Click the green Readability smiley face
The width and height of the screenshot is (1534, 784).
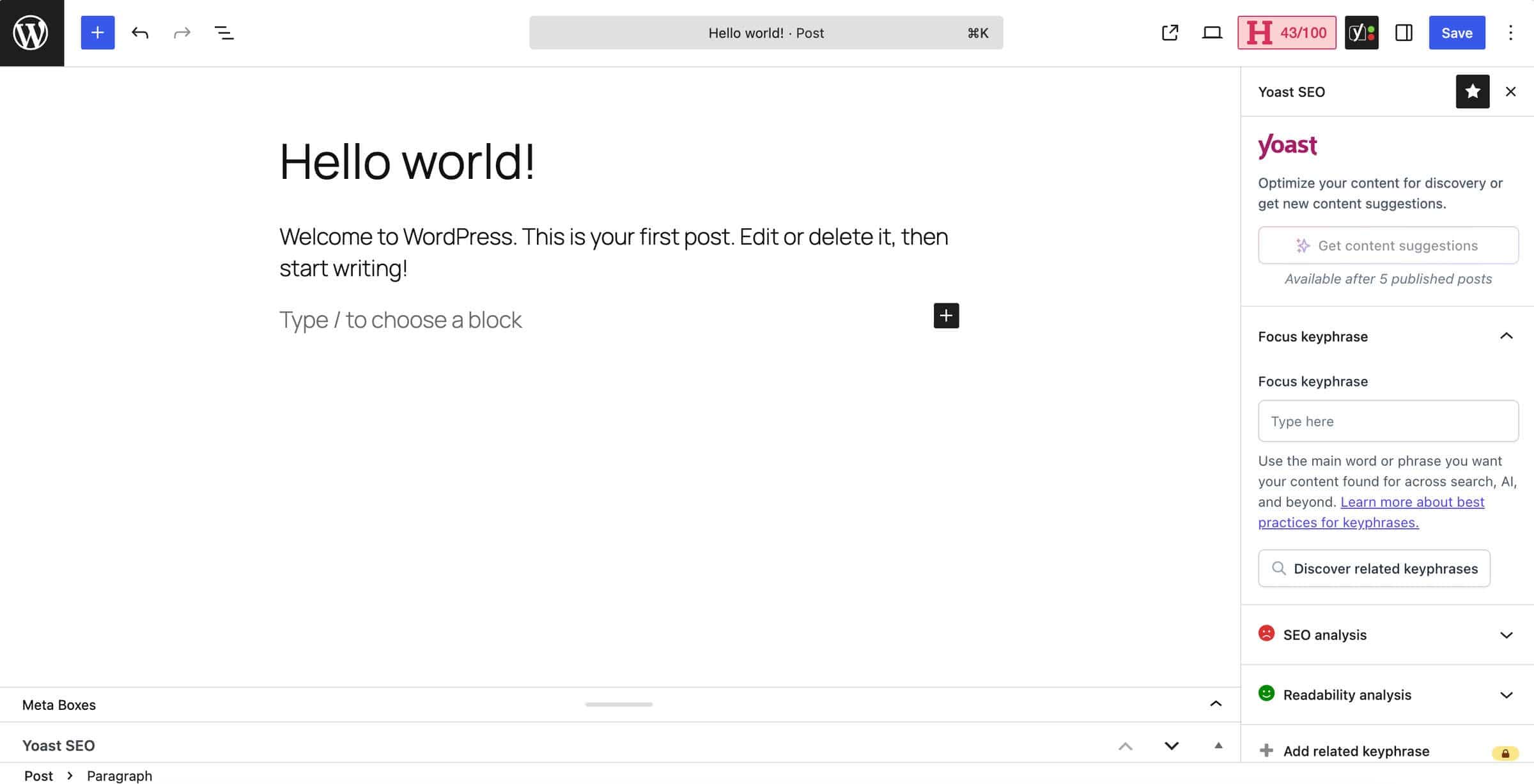point(1266,693)
